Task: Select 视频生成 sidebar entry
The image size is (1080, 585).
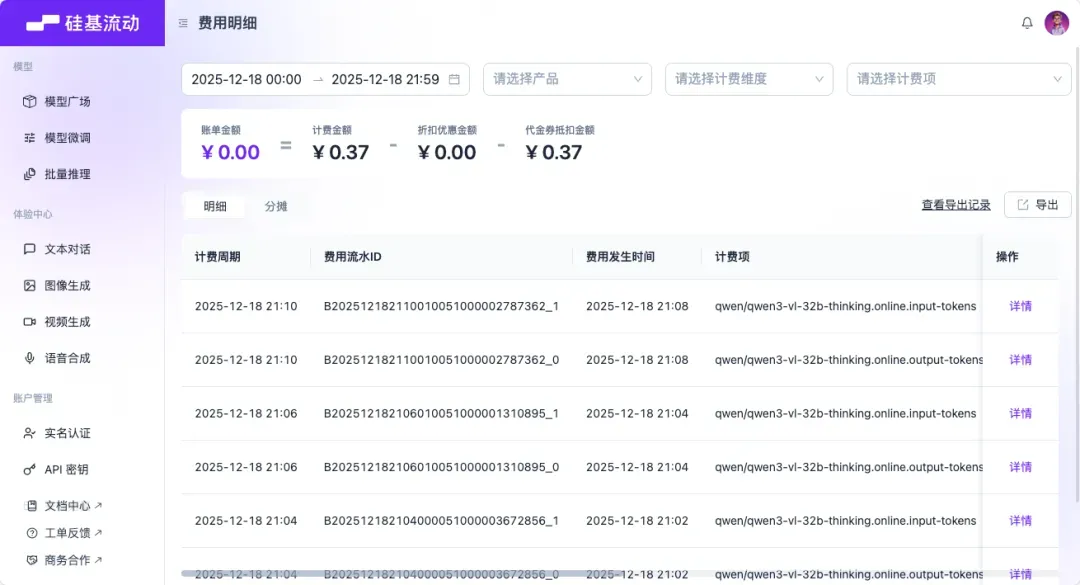Action: click(67, 322)
